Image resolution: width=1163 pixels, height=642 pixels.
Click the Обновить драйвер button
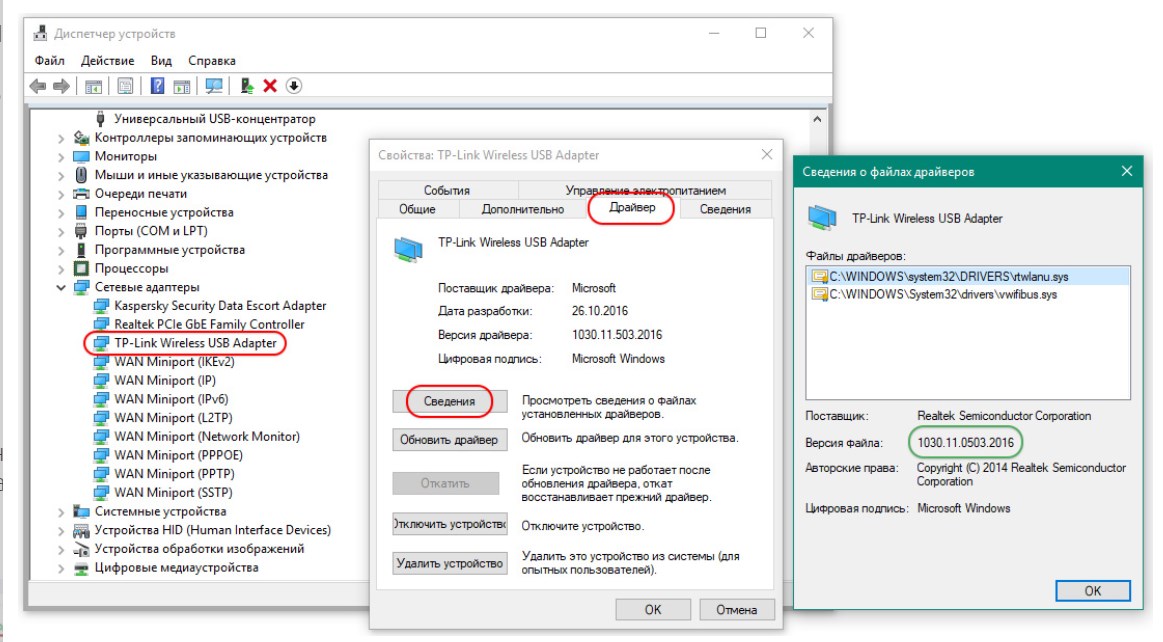[x=449, y=440]
